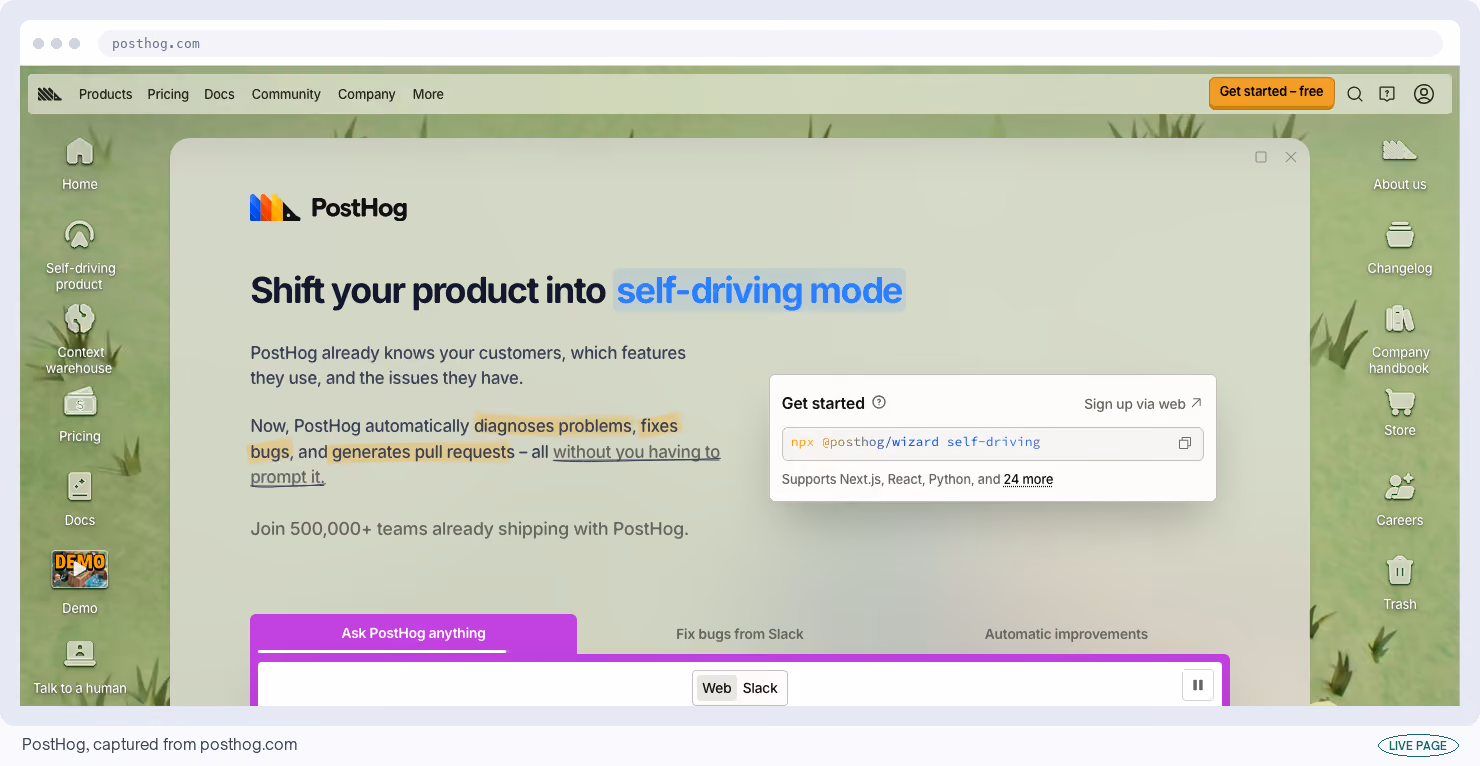Screen dimensions: 1480x766
Task: Play the Demo video thumbnail
Action: (80, 570)
